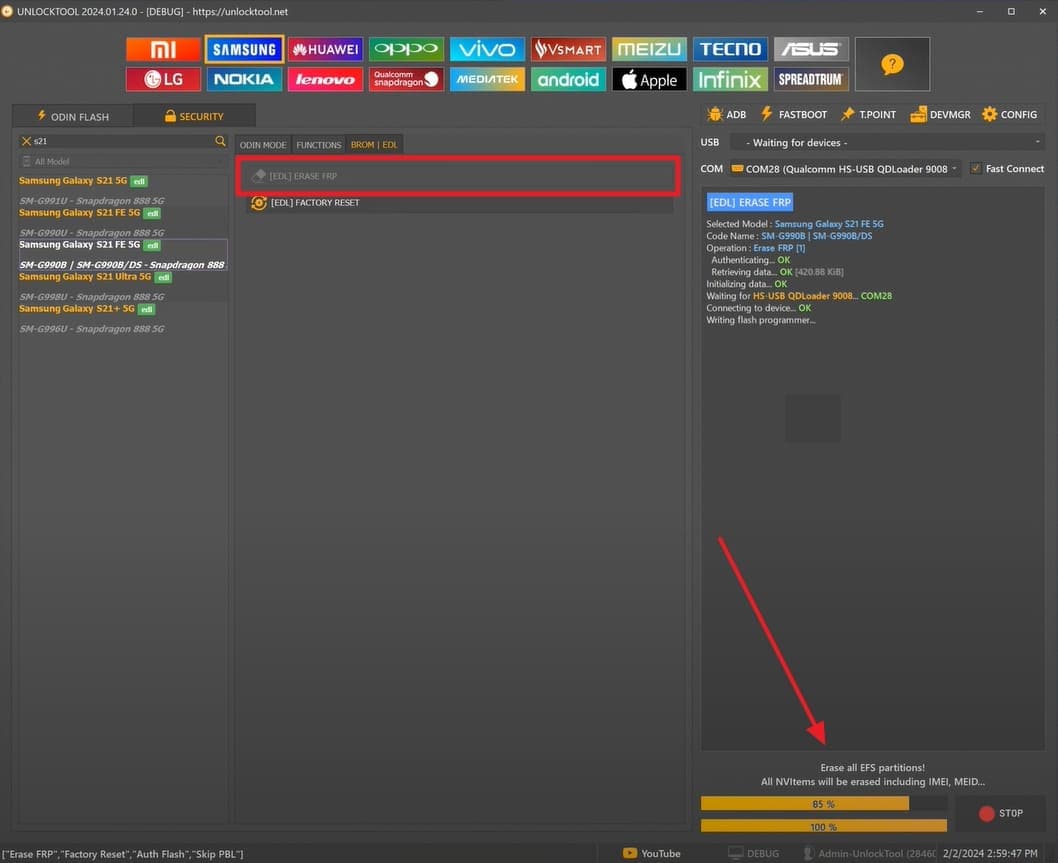
Task: Choose the Huawei brand logo
Action: pyautogui.click(x=325, y=49)
